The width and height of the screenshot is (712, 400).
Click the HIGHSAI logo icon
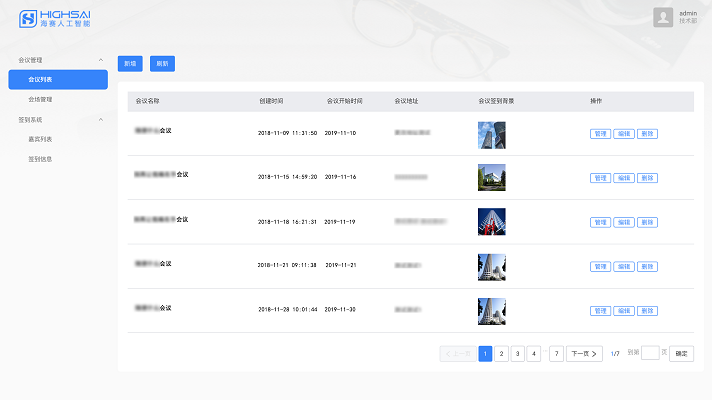(x=28, y=19)
